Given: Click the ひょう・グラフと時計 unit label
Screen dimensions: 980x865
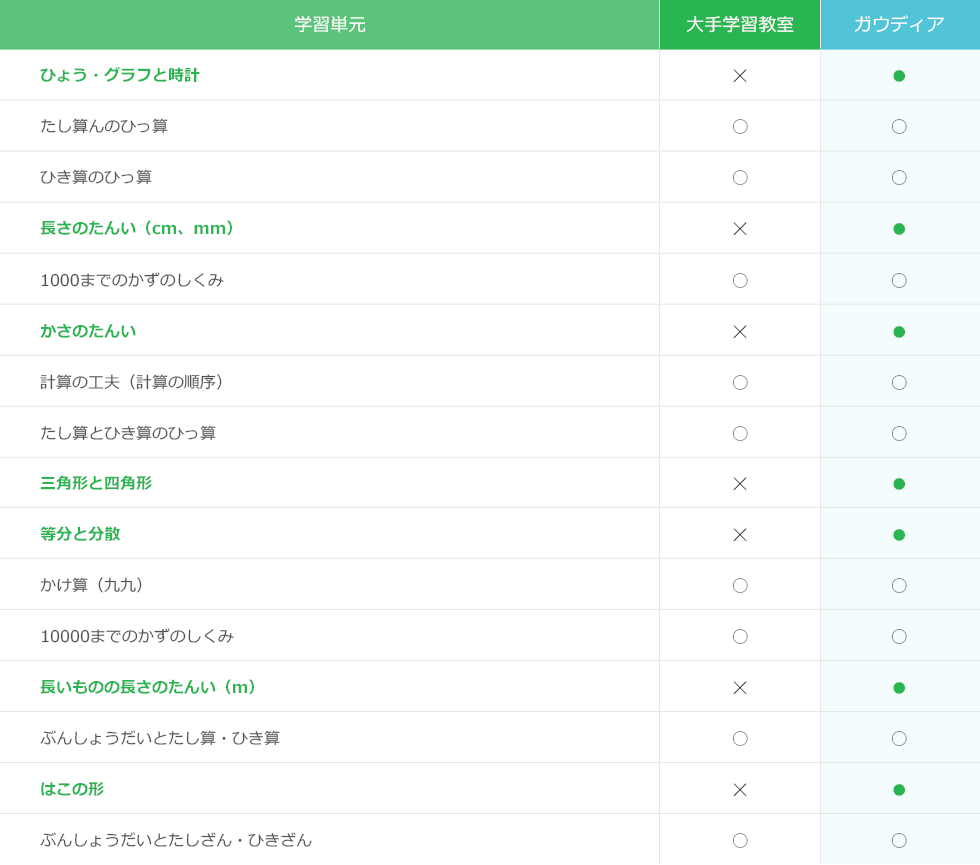Looking at the screenshot, I should pyautogui.click(x=120, y=75).
